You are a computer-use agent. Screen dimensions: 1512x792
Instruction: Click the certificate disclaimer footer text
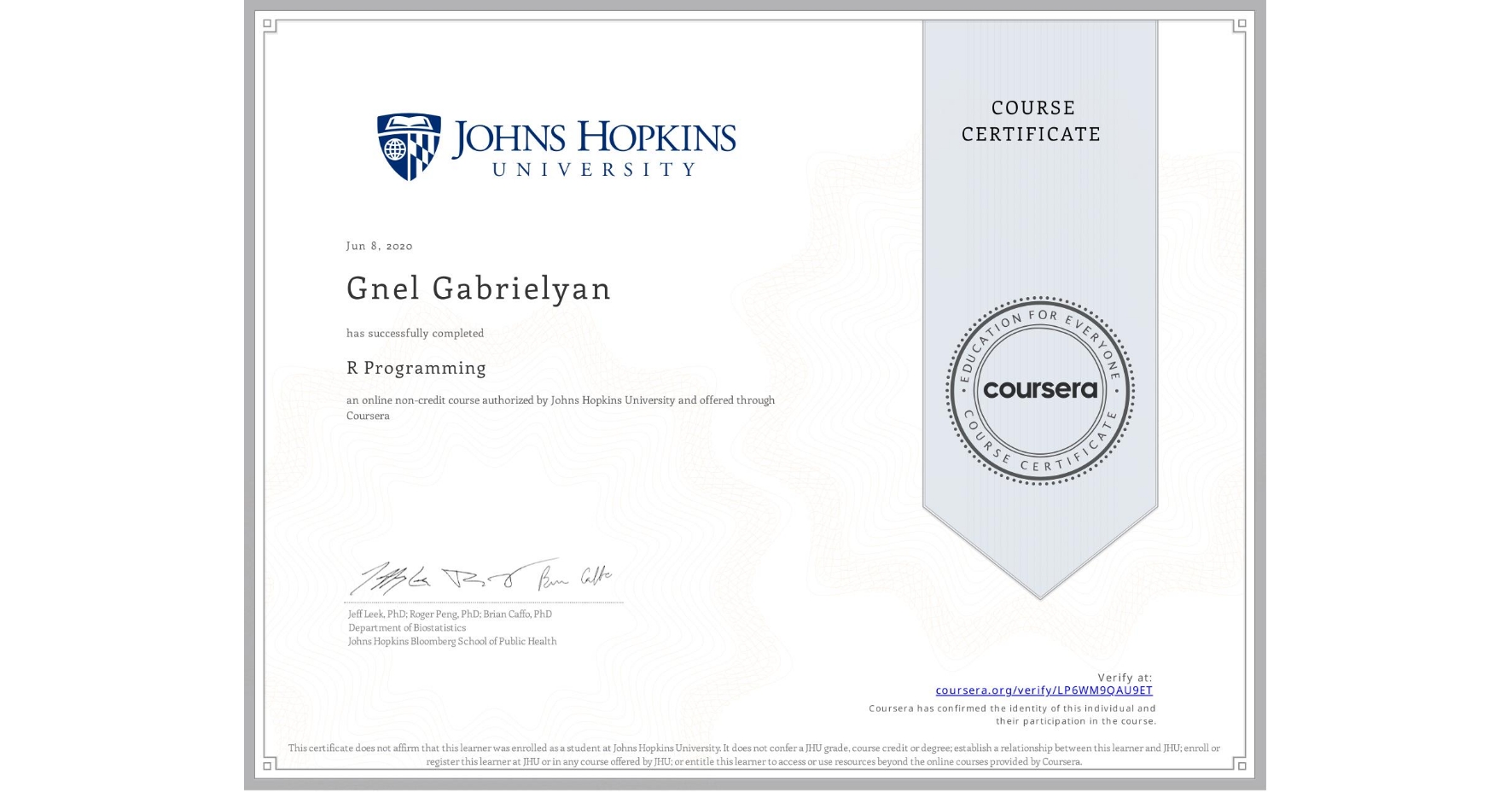(754, 755)
